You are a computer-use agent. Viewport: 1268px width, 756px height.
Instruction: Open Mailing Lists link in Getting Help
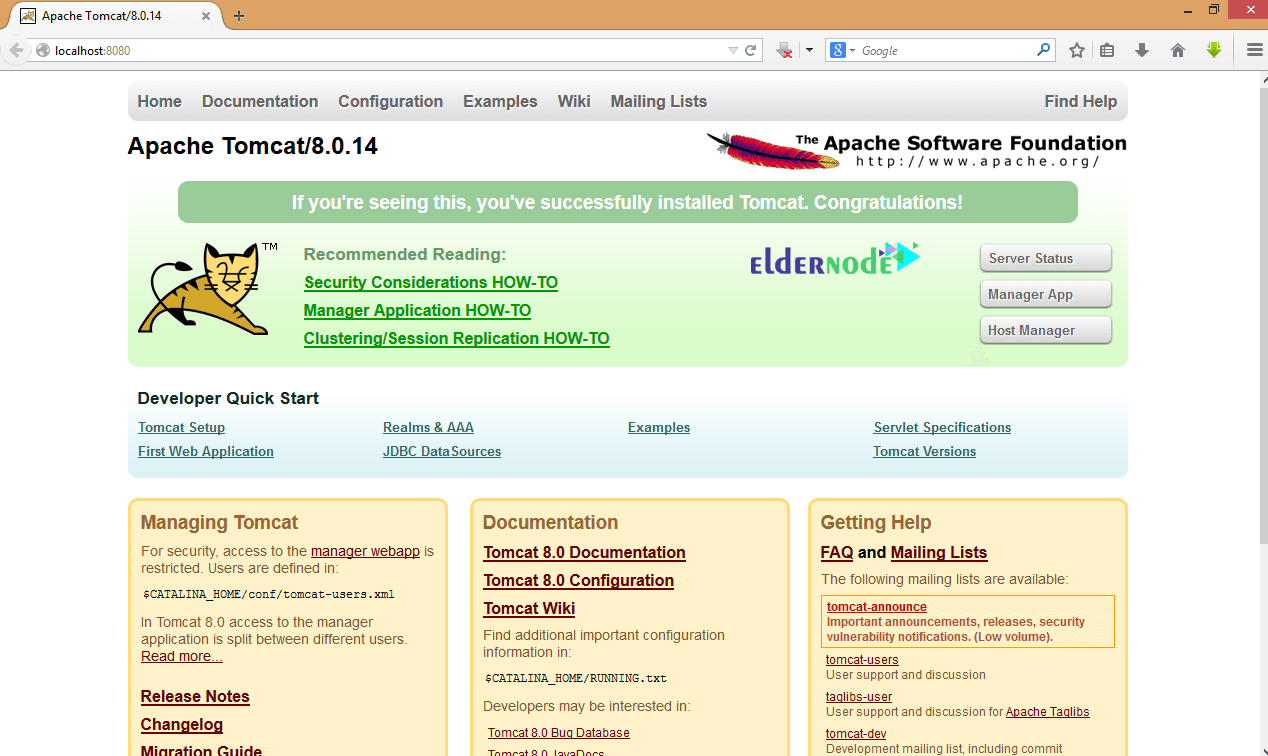pyautogui.click(x=939, y=553)
